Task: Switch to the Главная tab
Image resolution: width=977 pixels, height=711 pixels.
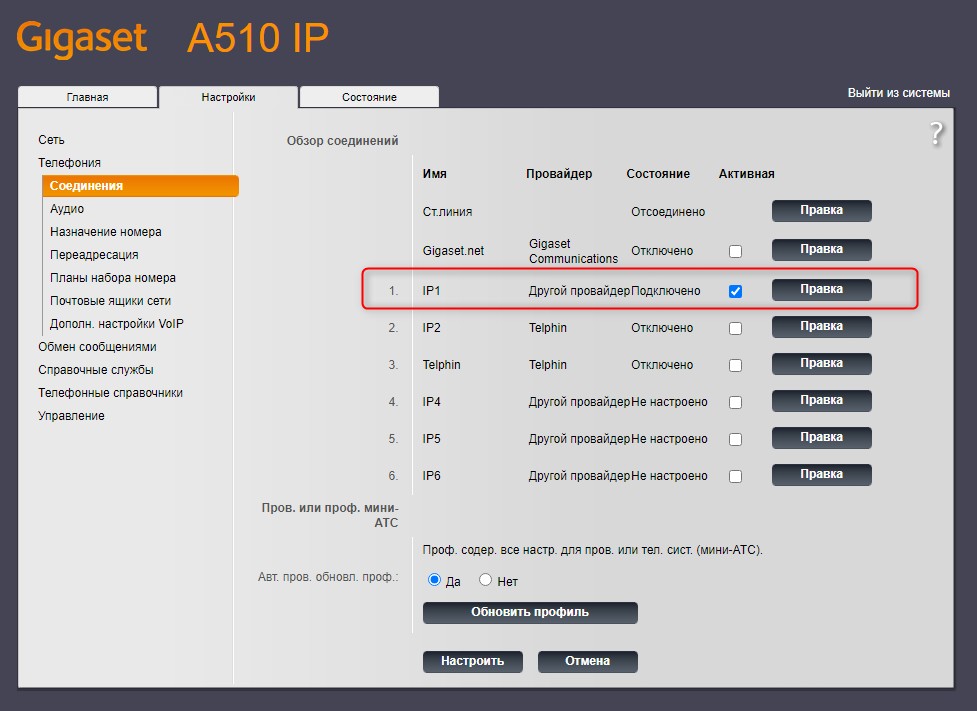Action: click(88, 97)
